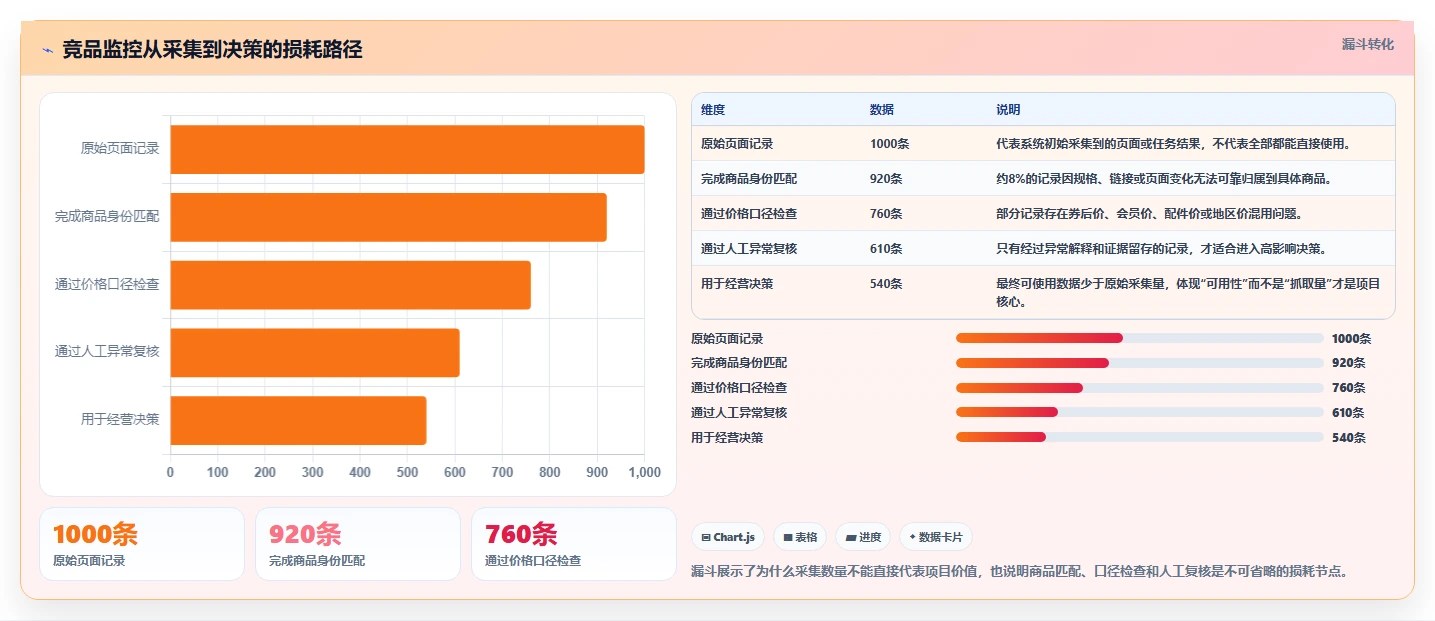Click the 1,000 tick on the x-axis
1435x621 pixels.
(x=643, y=472)
